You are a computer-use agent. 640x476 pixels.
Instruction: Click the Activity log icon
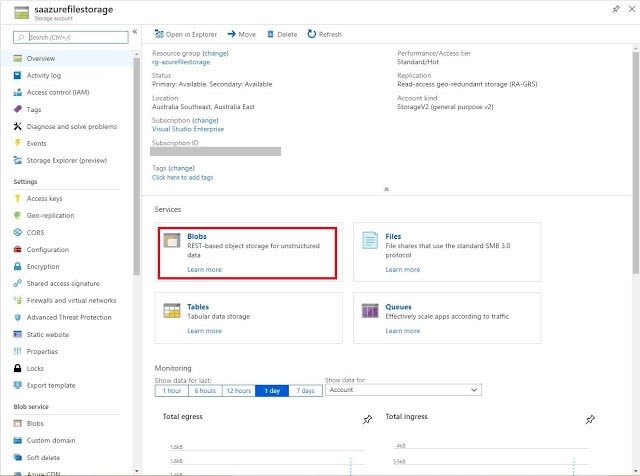pos(17,76)
